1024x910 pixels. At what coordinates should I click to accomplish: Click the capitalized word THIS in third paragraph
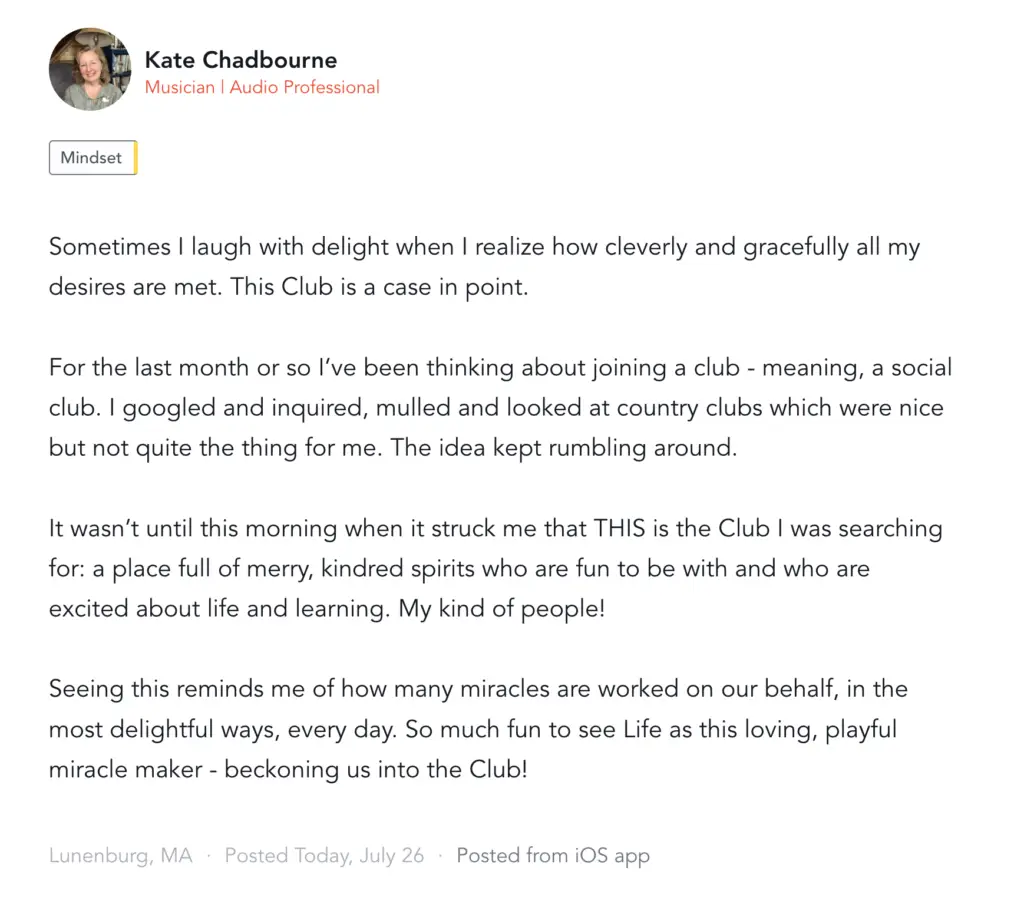[x=619, y=528]
